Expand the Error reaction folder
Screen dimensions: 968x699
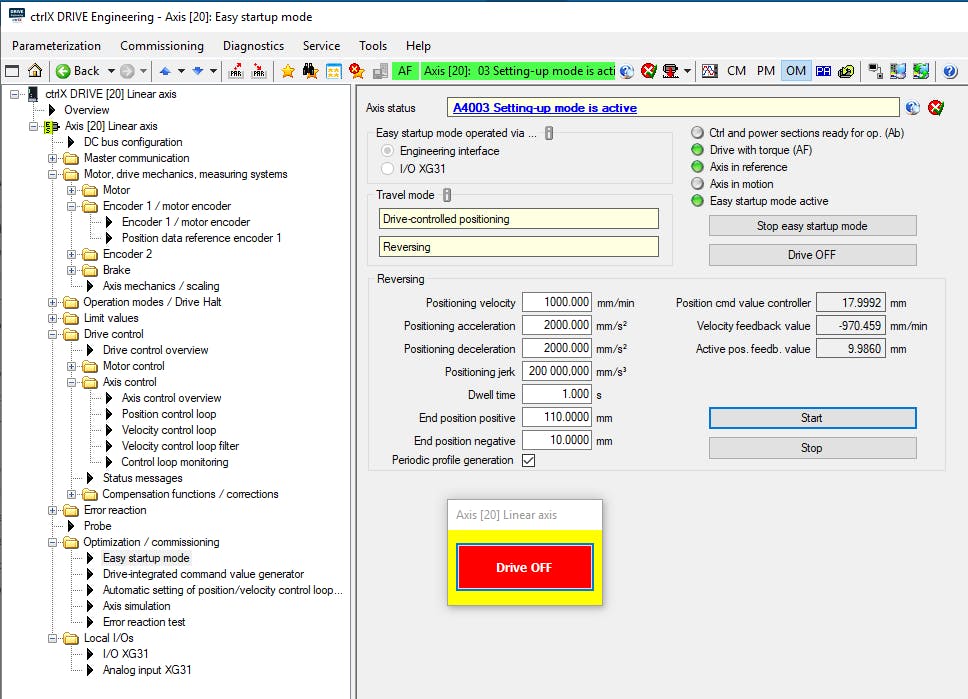click(52, 510)
